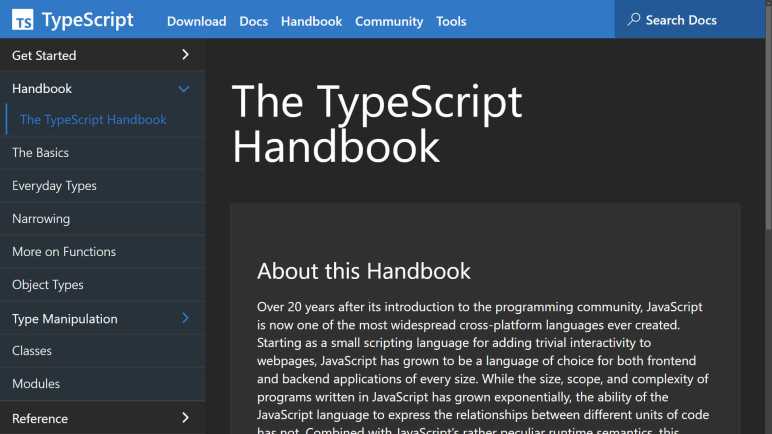
Task: Open the Docs navigation link
Action: [x=254, y=21]
